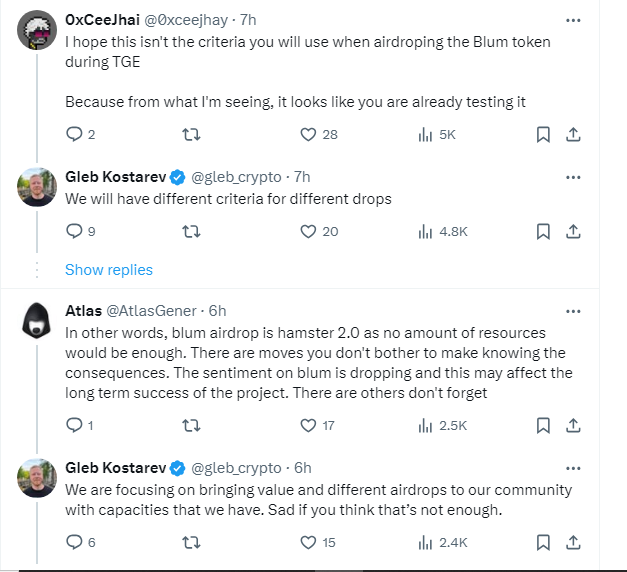Share Atlas's tweet
This screenshot has height=572, width=627.
coord(574,425)
